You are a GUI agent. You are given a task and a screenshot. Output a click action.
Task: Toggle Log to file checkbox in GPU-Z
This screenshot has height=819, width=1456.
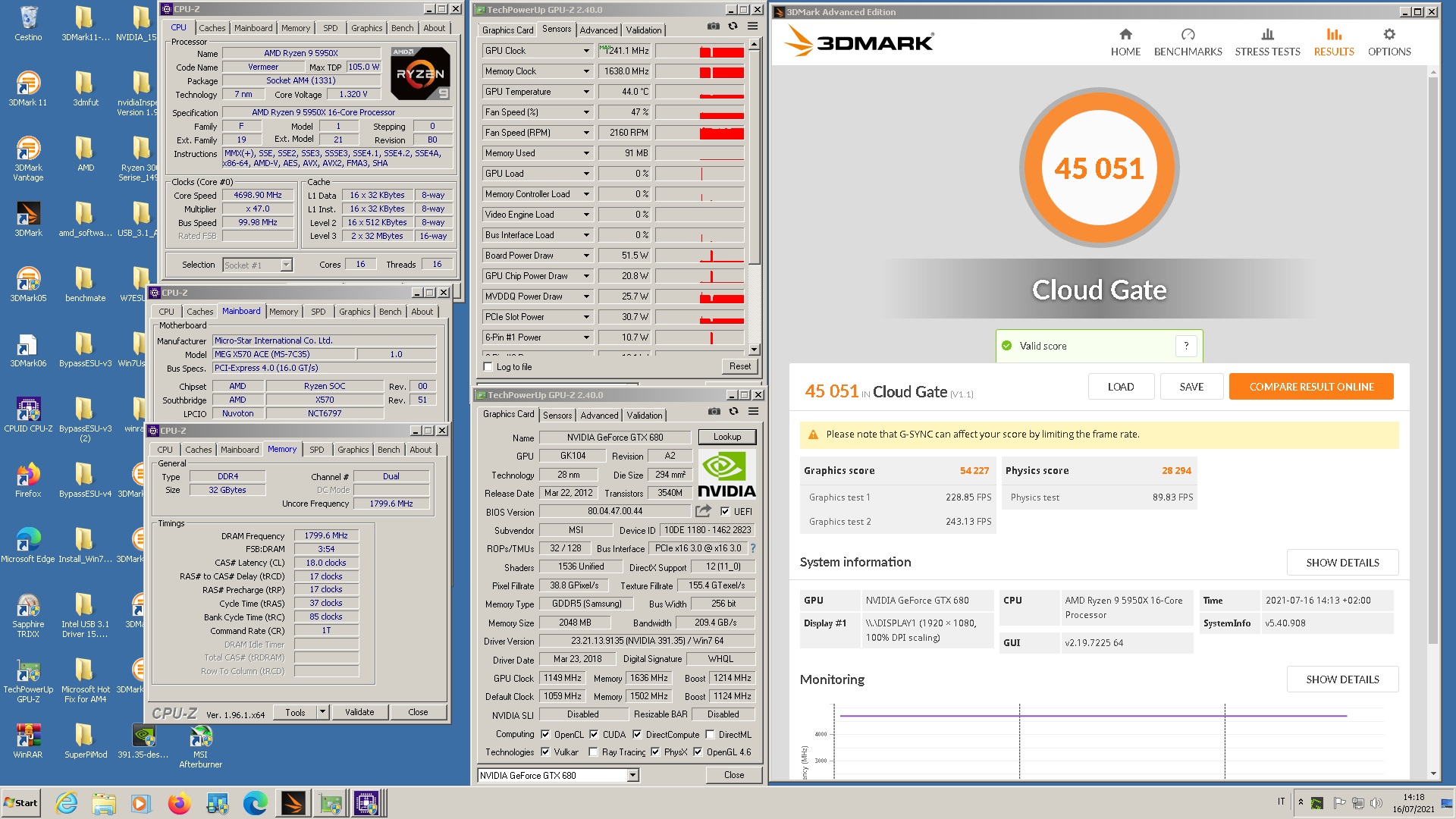(x=488, y=367)
